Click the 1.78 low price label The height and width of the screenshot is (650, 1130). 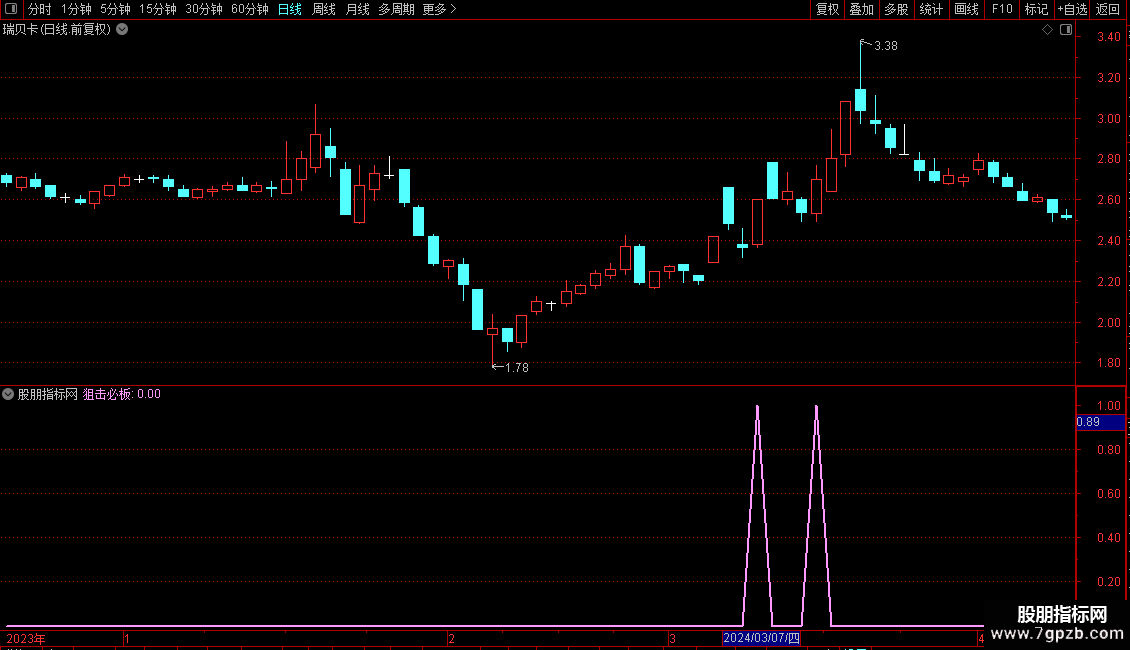point(517,368)
